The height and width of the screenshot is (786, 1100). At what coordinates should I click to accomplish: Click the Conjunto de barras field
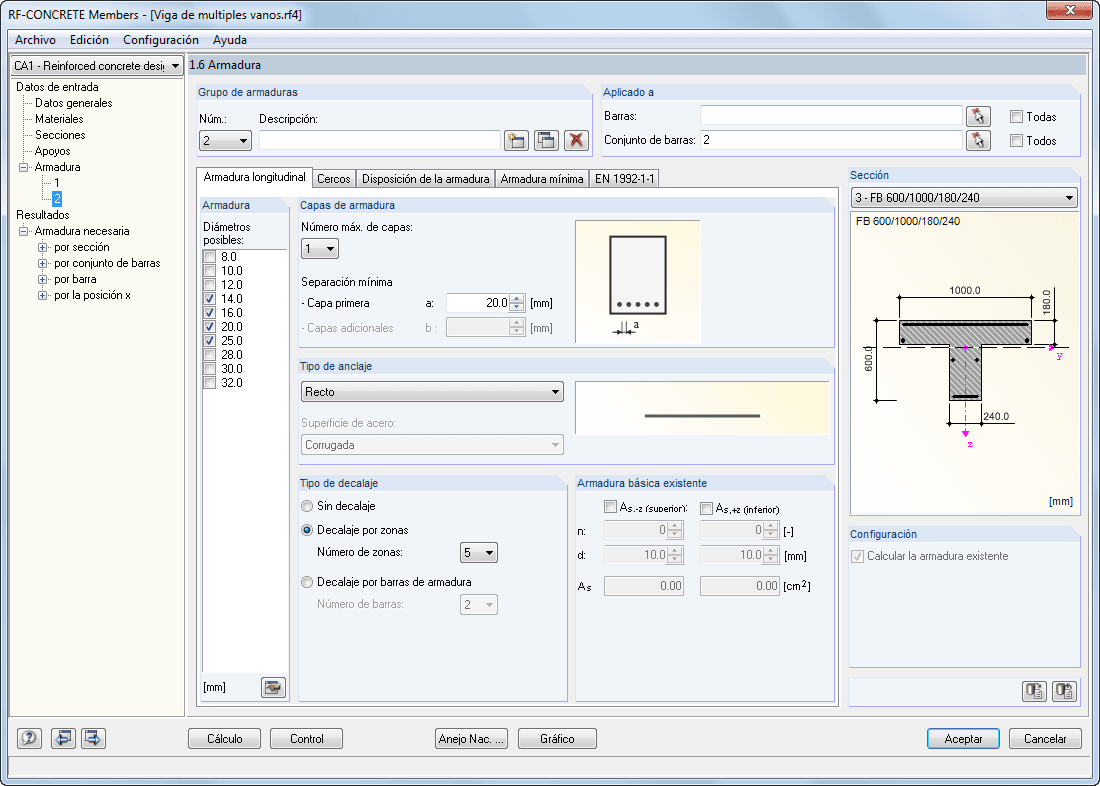[831, 140]
